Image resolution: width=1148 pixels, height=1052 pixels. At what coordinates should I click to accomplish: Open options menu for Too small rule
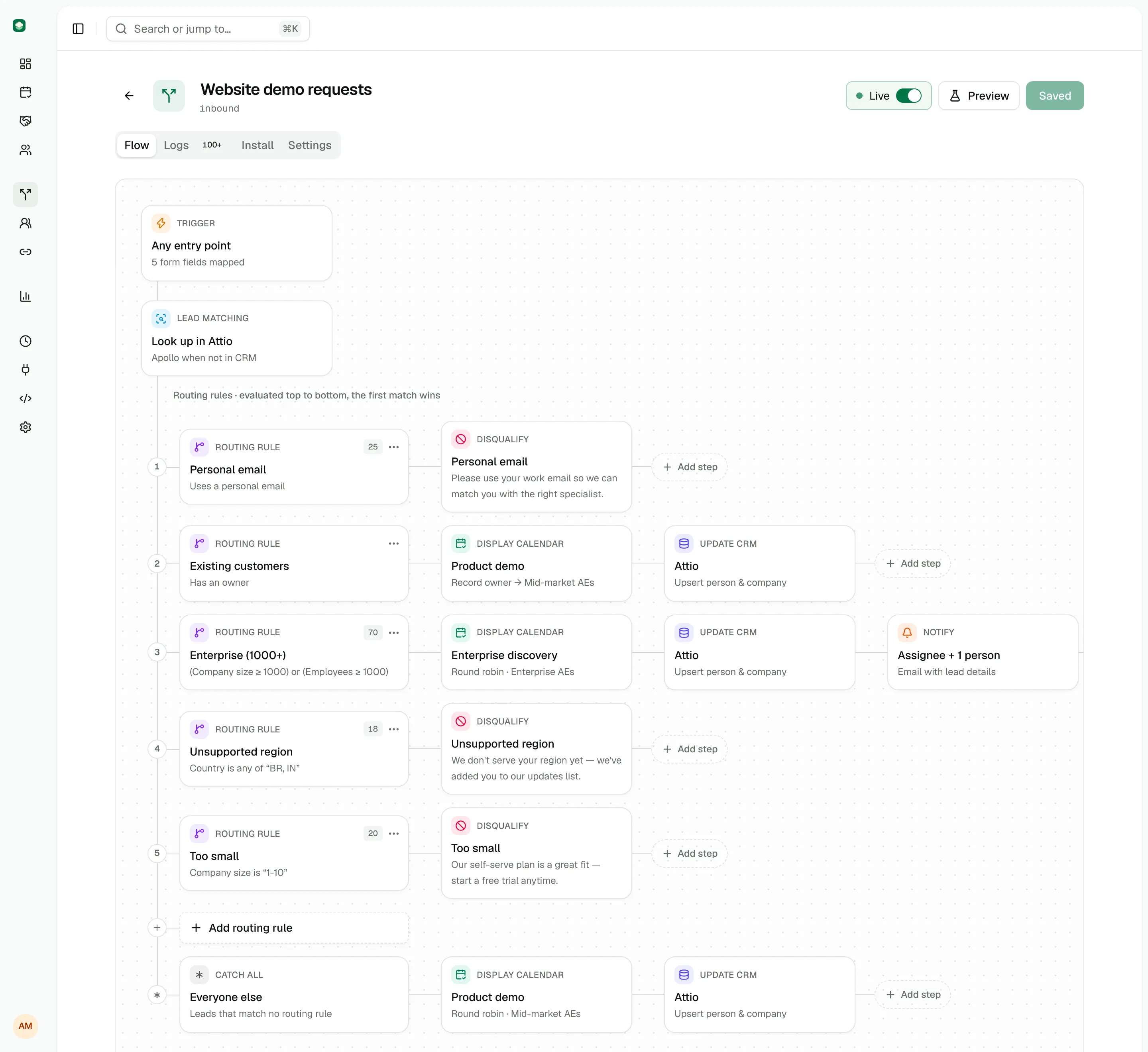pyautogui.click(x=393, y=833)
